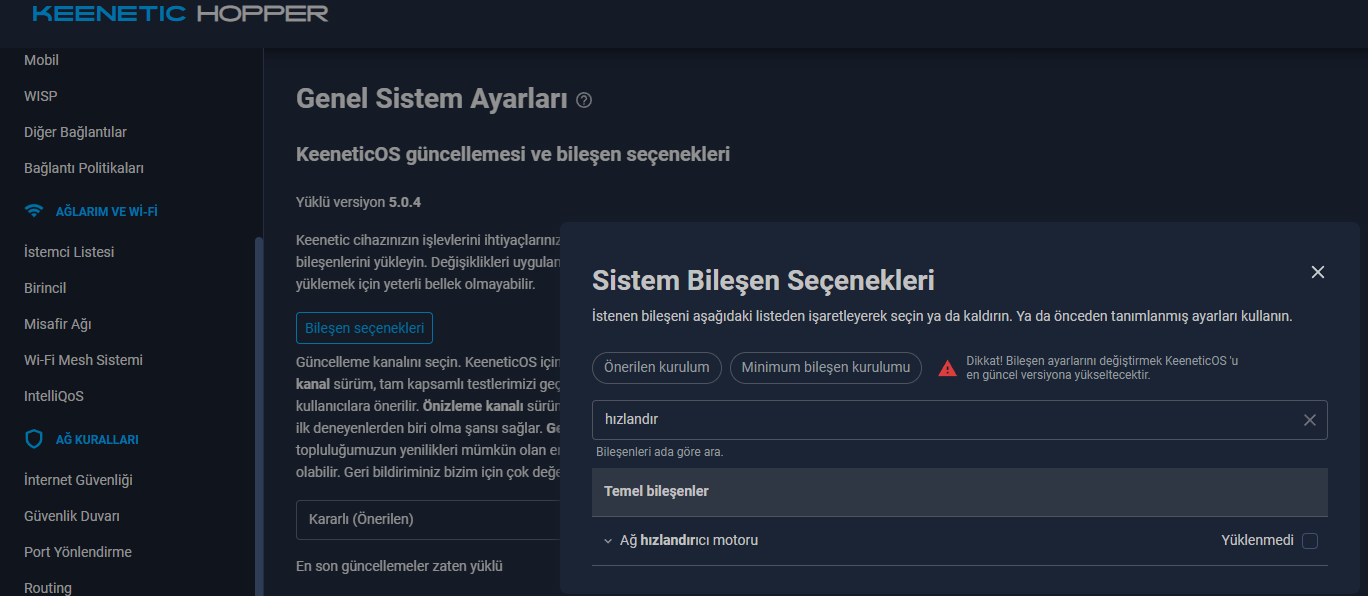Open Mobil in the sidebar
The height and width of the screenshot is (596, 1368).
tap(41, 60)
